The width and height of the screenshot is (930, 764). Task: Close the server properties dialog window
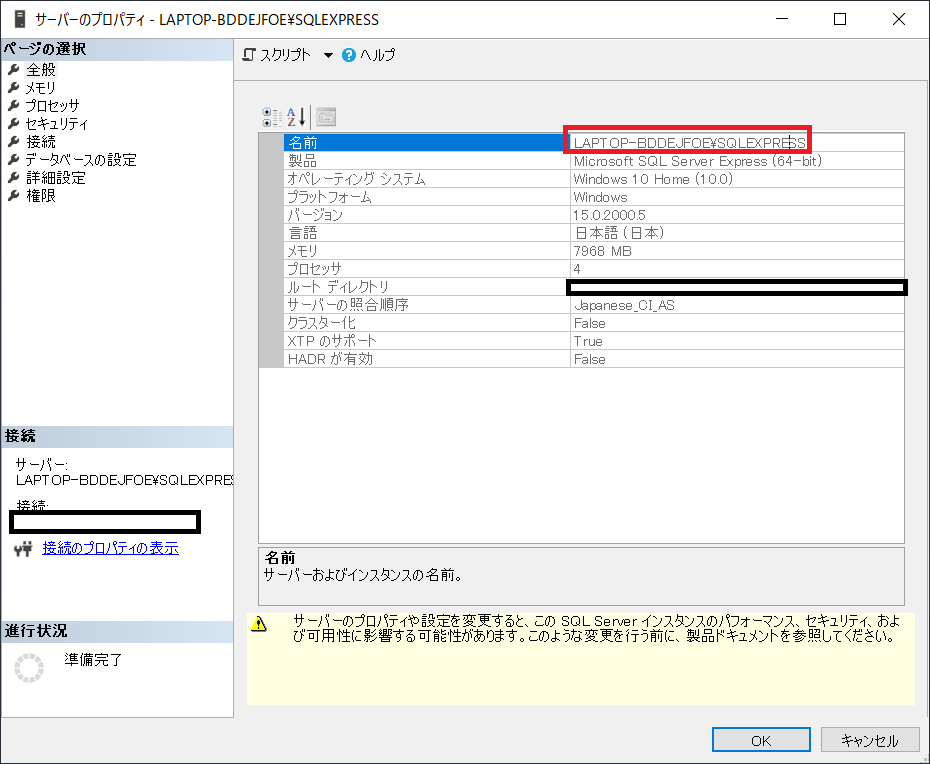coord(899,19)
